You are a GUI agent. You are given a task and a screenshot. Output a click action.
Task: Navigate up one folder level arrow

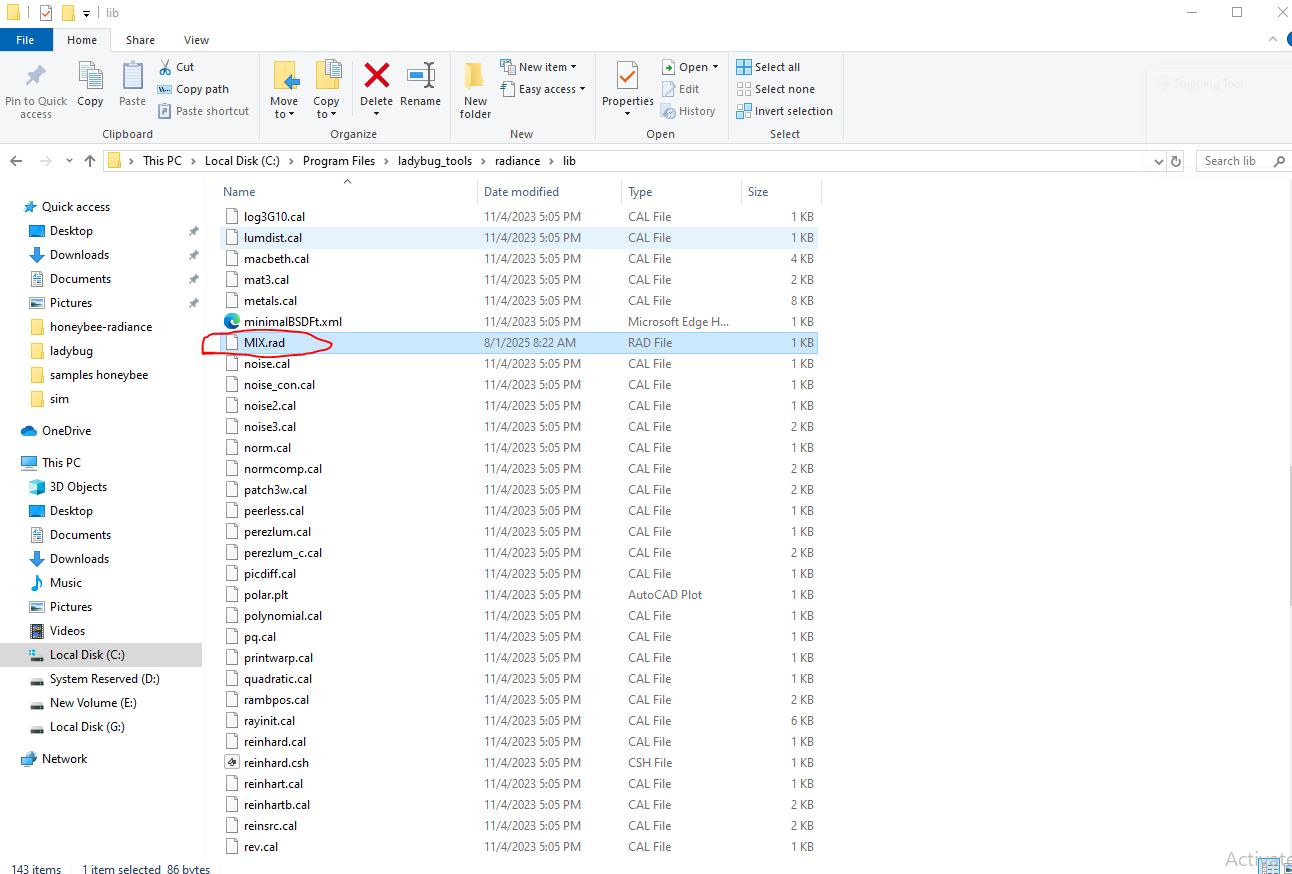click(x=90, y=161)
